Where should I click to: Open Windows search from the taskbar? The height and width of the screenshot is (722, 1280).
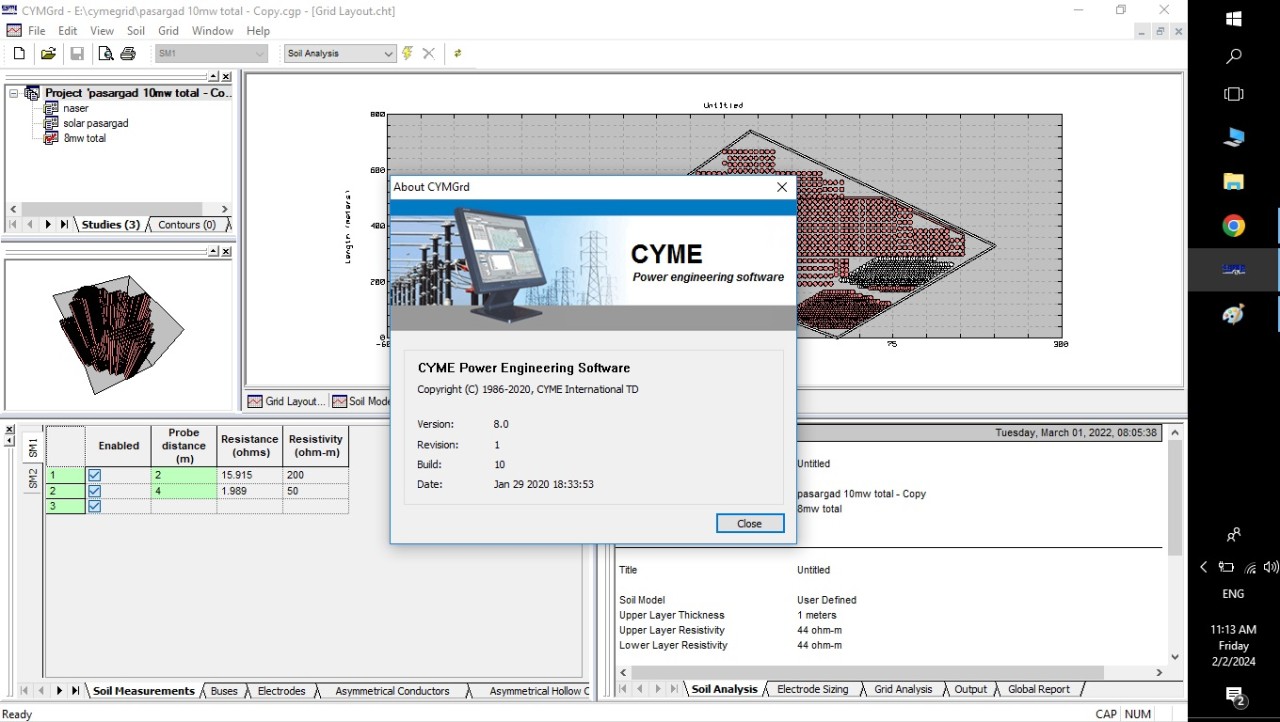coord(1234,57)
